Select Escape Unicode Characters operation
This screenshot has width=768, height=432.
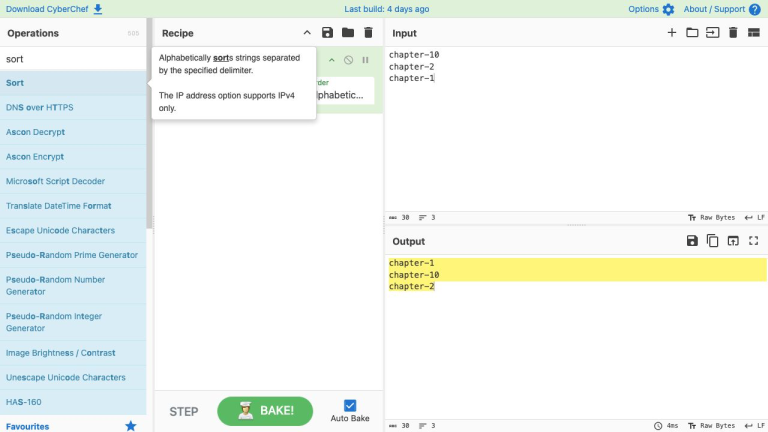(x=73, y=230)
